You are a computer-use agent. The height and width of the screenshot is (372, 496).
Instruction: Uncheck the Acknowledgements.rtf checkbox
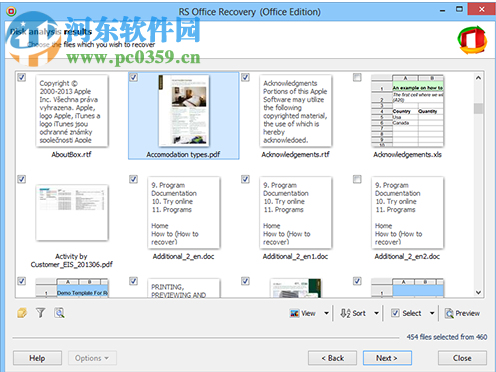tap(245, 77)
